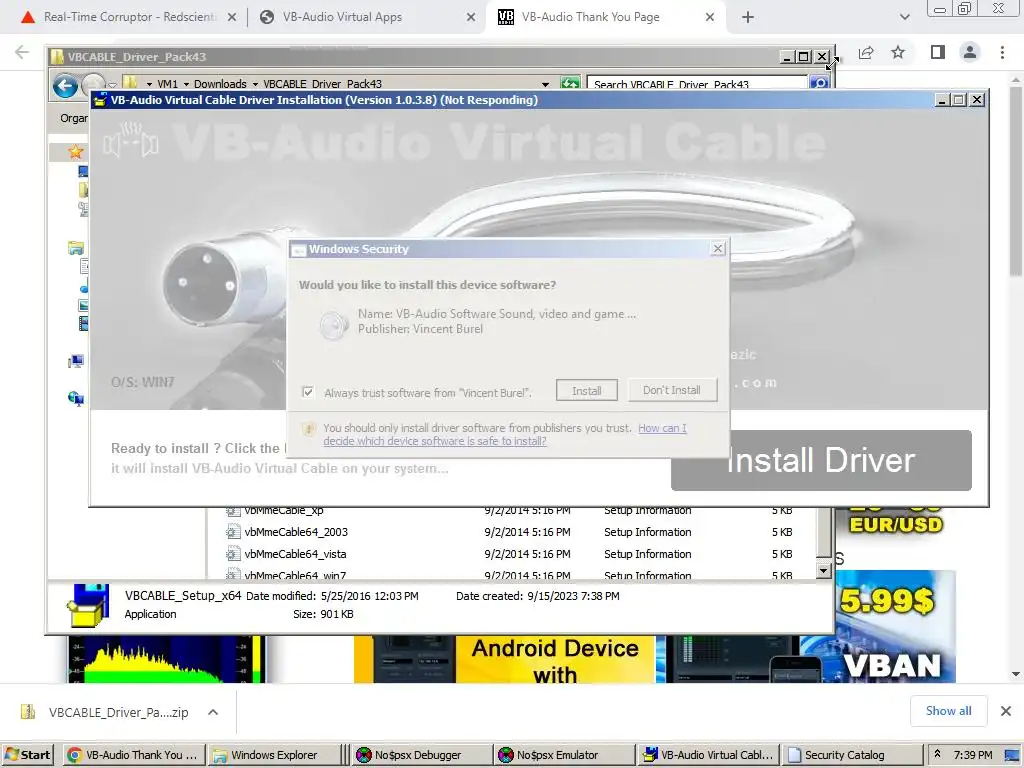Click the taskbar clock 7:39 PM

click(972, 755)
